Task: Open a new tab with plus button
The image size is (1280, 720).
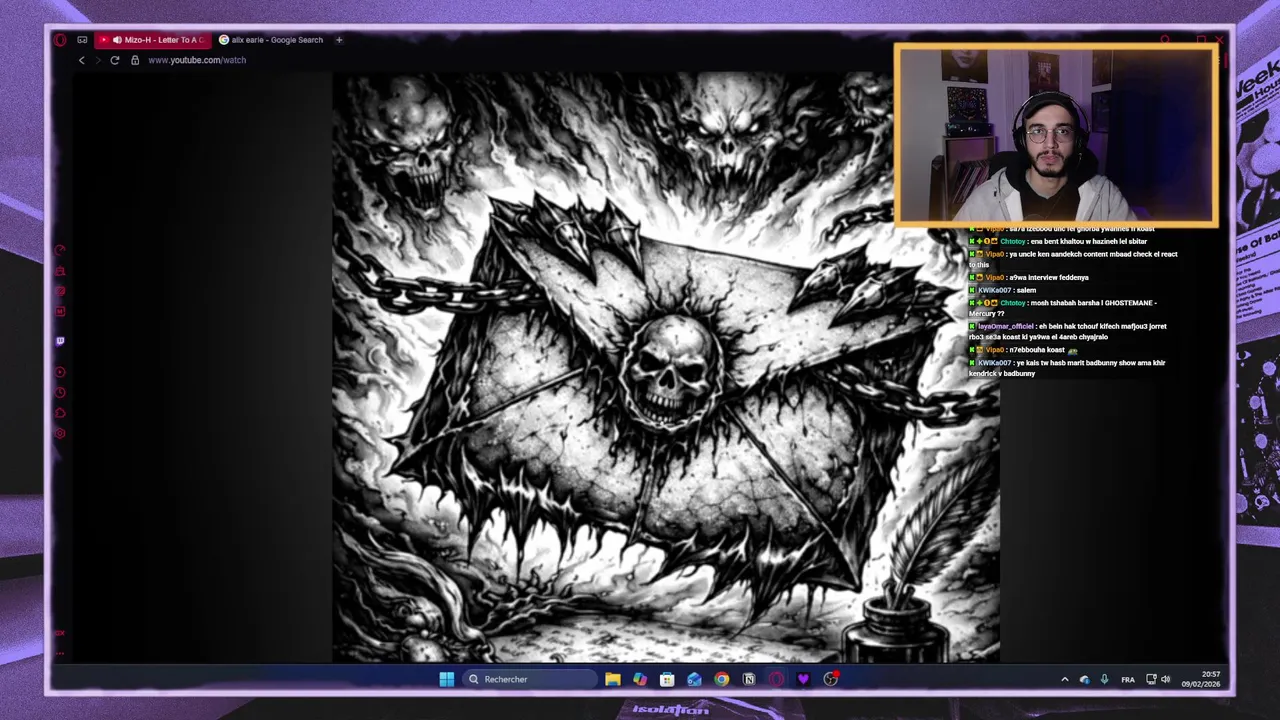Action: click(x=339, y=40)
